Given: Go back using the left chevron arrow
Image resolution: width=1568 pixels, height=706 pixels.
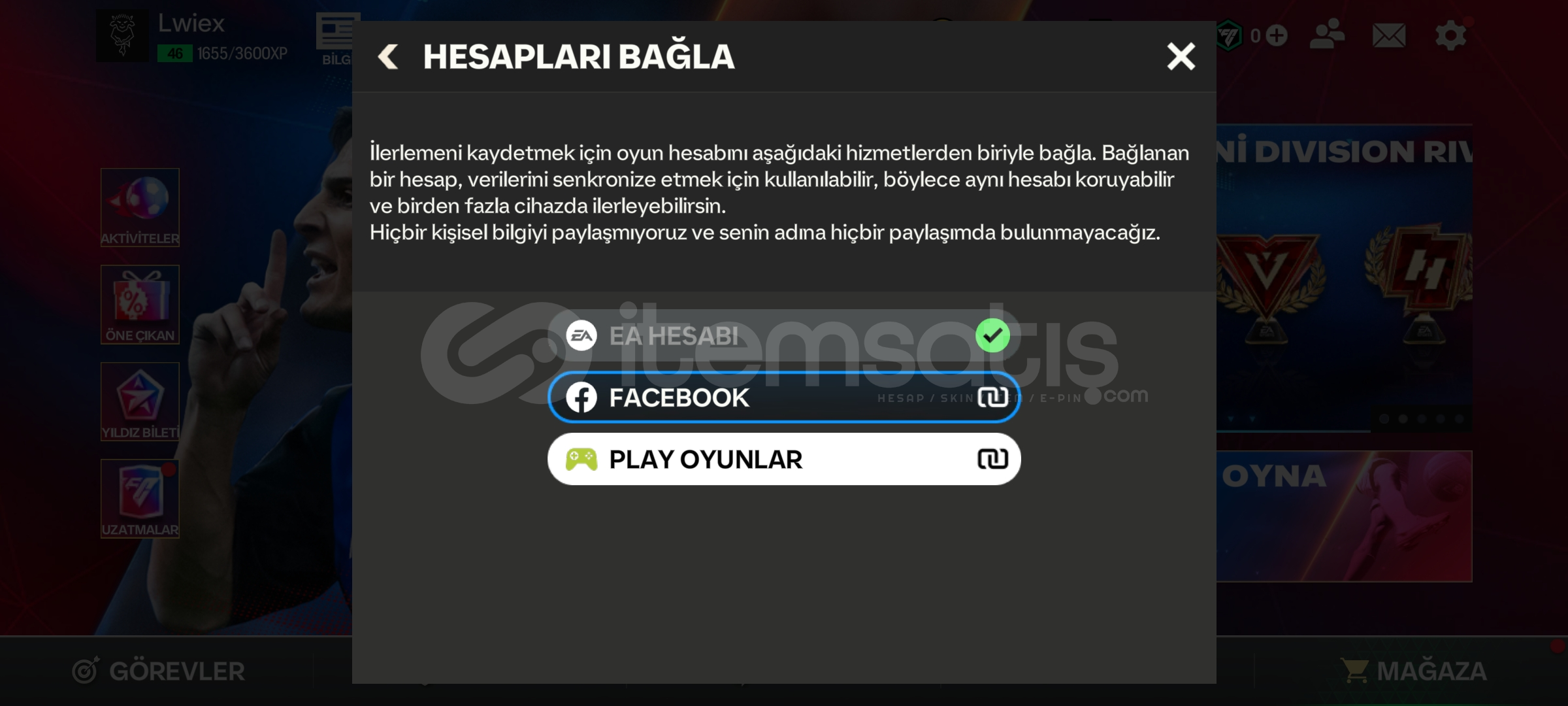Looking at the screenshot, I should pos(388,57).
